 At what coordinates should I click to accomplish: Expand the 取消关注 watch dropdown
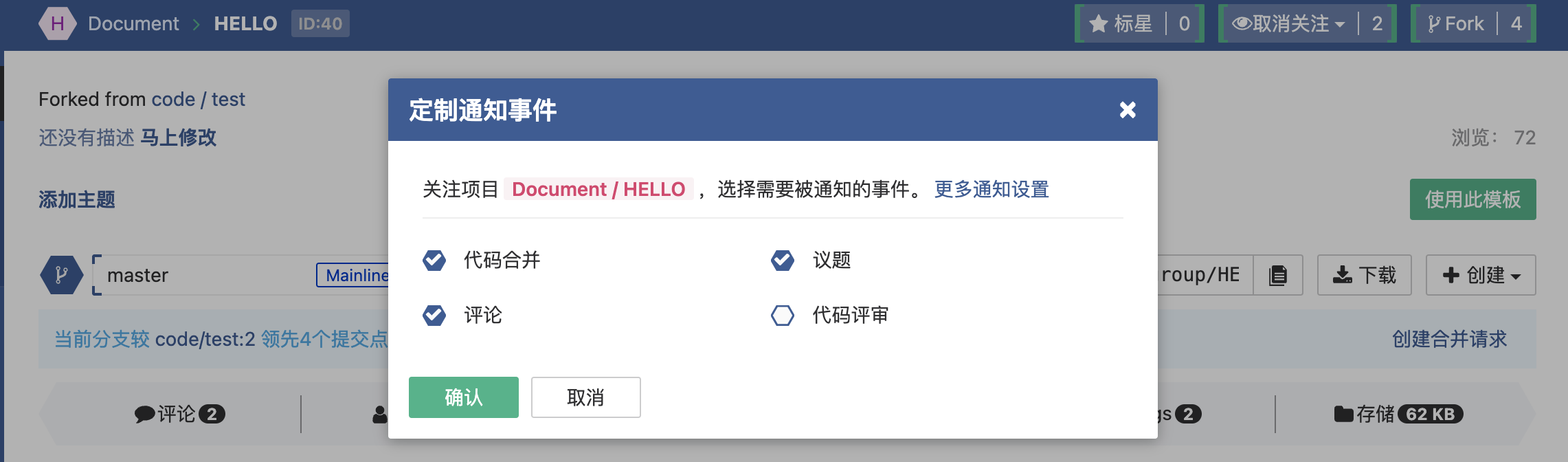tap(1288, 24)
